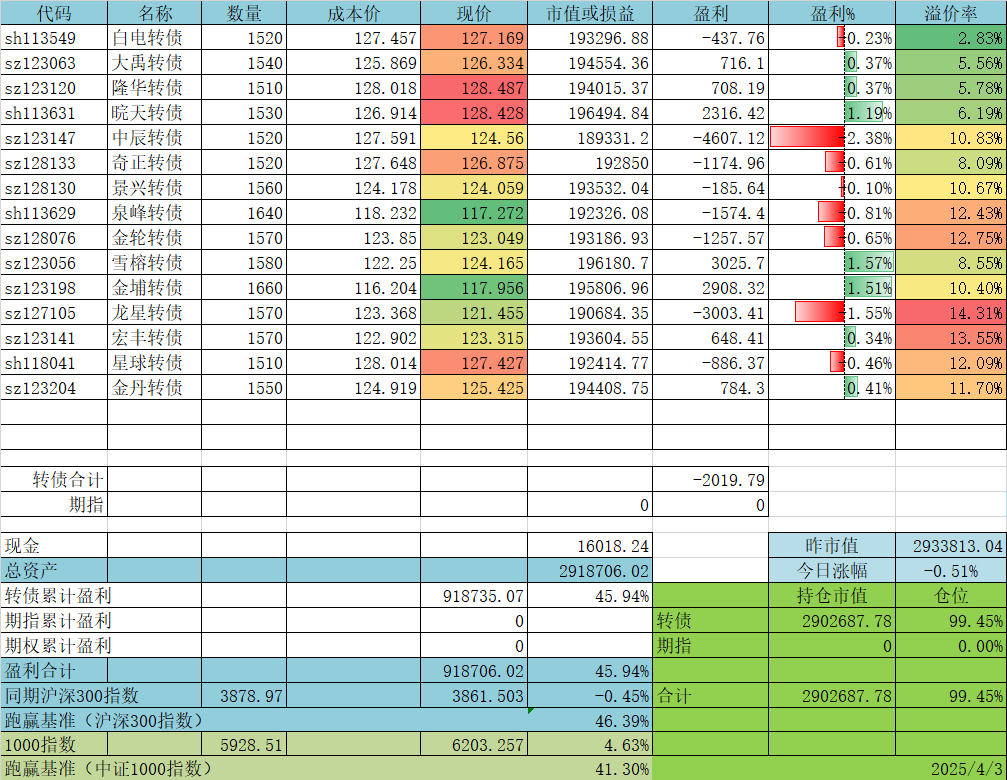Viewport: 1007px width, 780px height.
Task: Select the 现金 label cell
Action: pyautogui.click(x=54, y=546)
